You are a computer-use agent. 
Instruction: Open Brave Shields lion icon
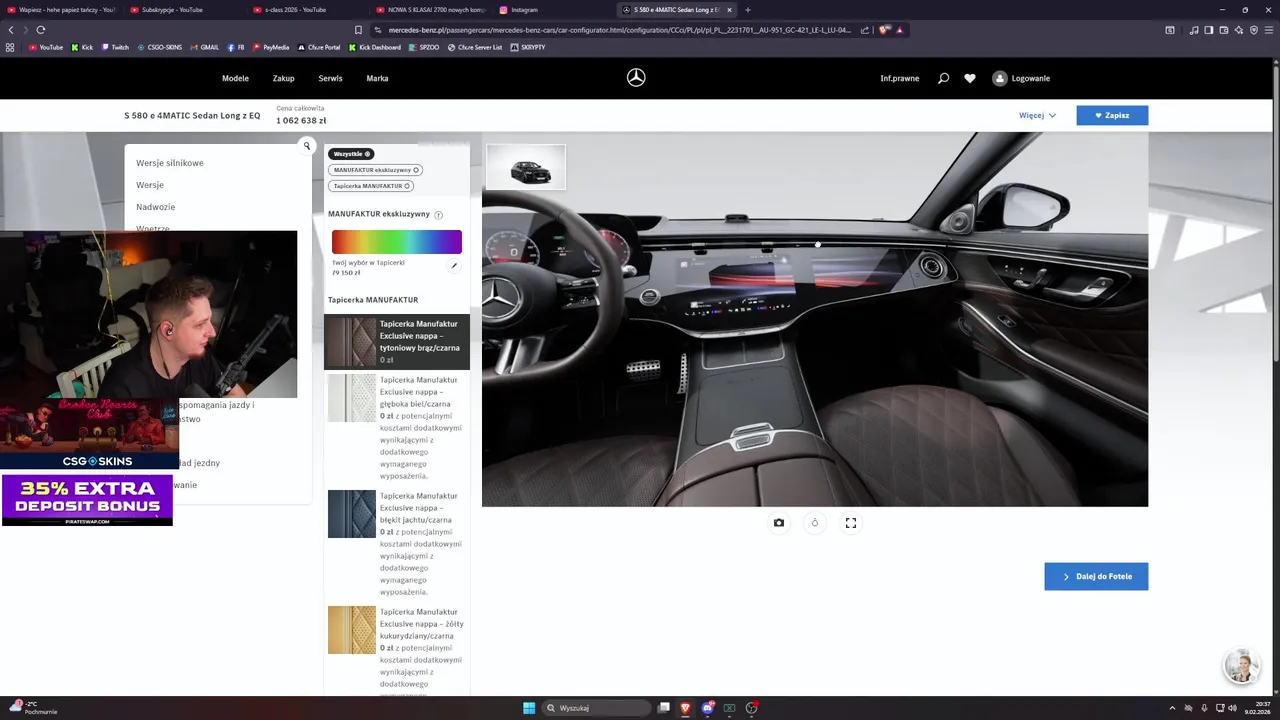(884, 30)
